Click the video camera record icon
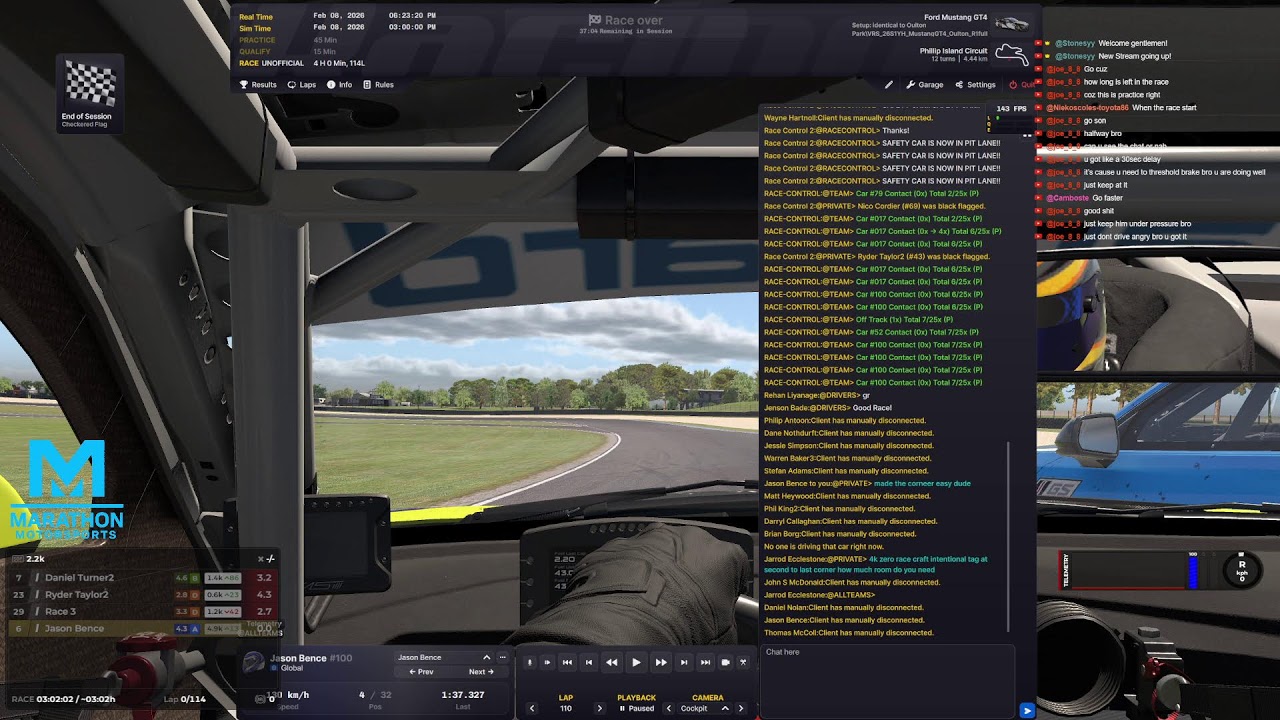This screenshot has width=1280, height=720. click(727, 662)
